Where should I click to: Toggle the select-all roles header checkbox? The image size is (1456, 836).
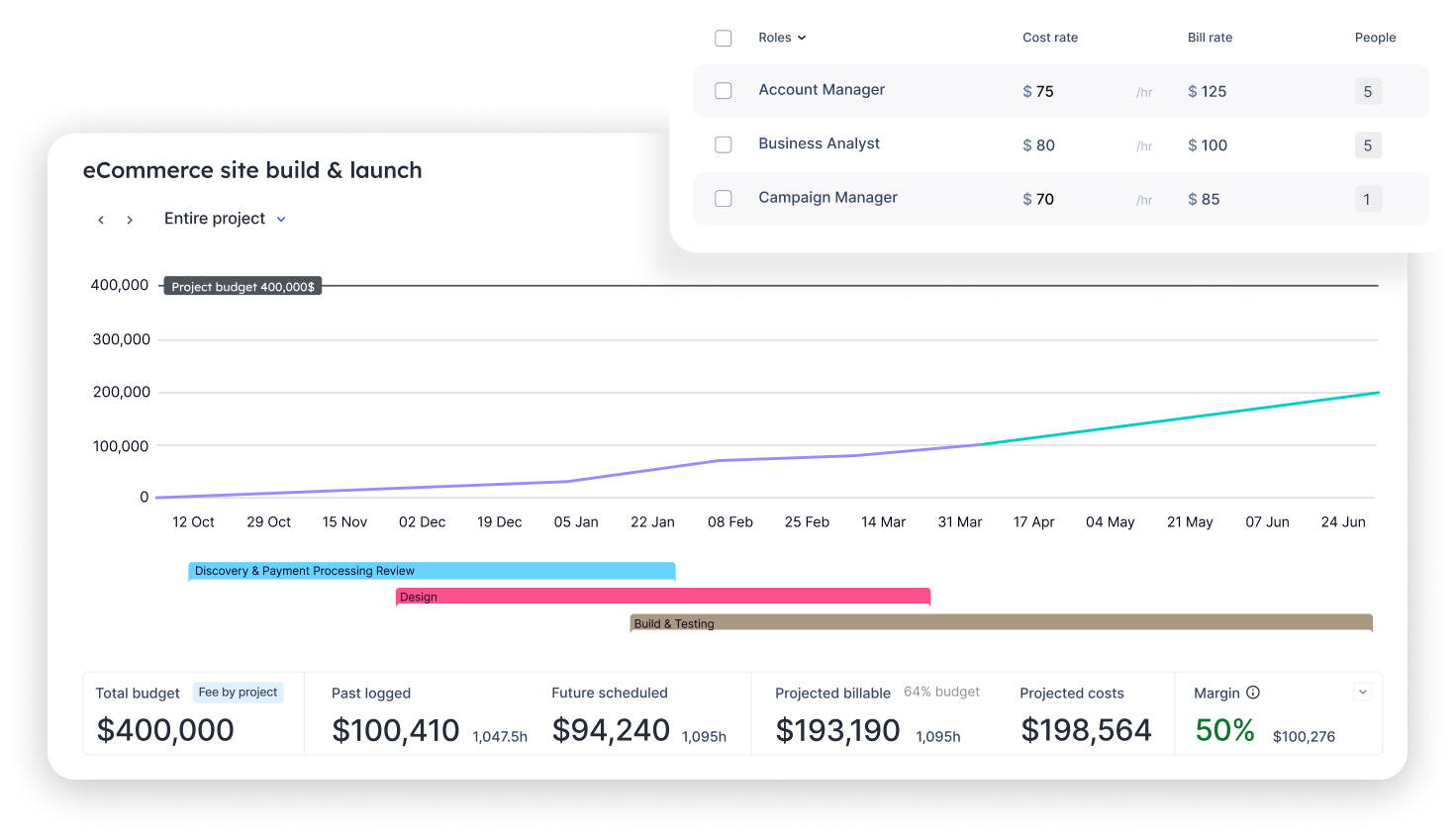pos(724,38)
